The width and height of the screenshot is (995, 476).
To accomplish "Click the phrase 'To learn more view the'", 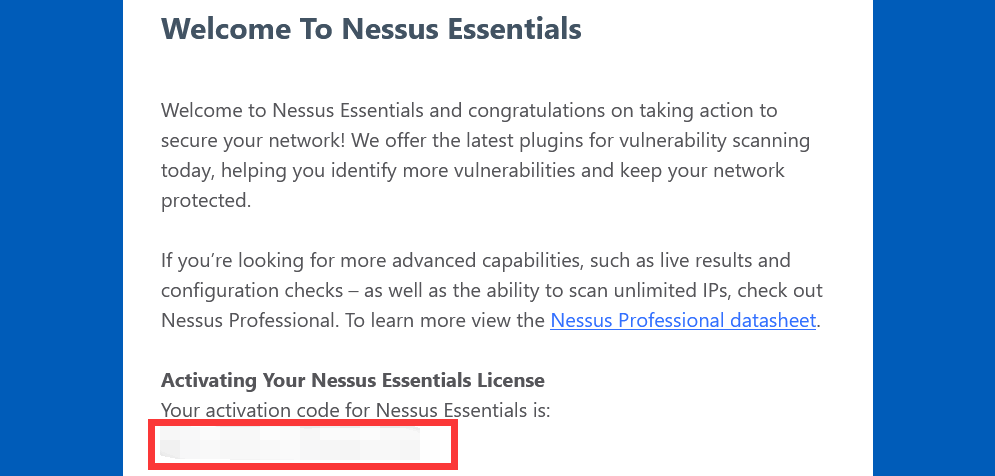I will tap(445, 321).
